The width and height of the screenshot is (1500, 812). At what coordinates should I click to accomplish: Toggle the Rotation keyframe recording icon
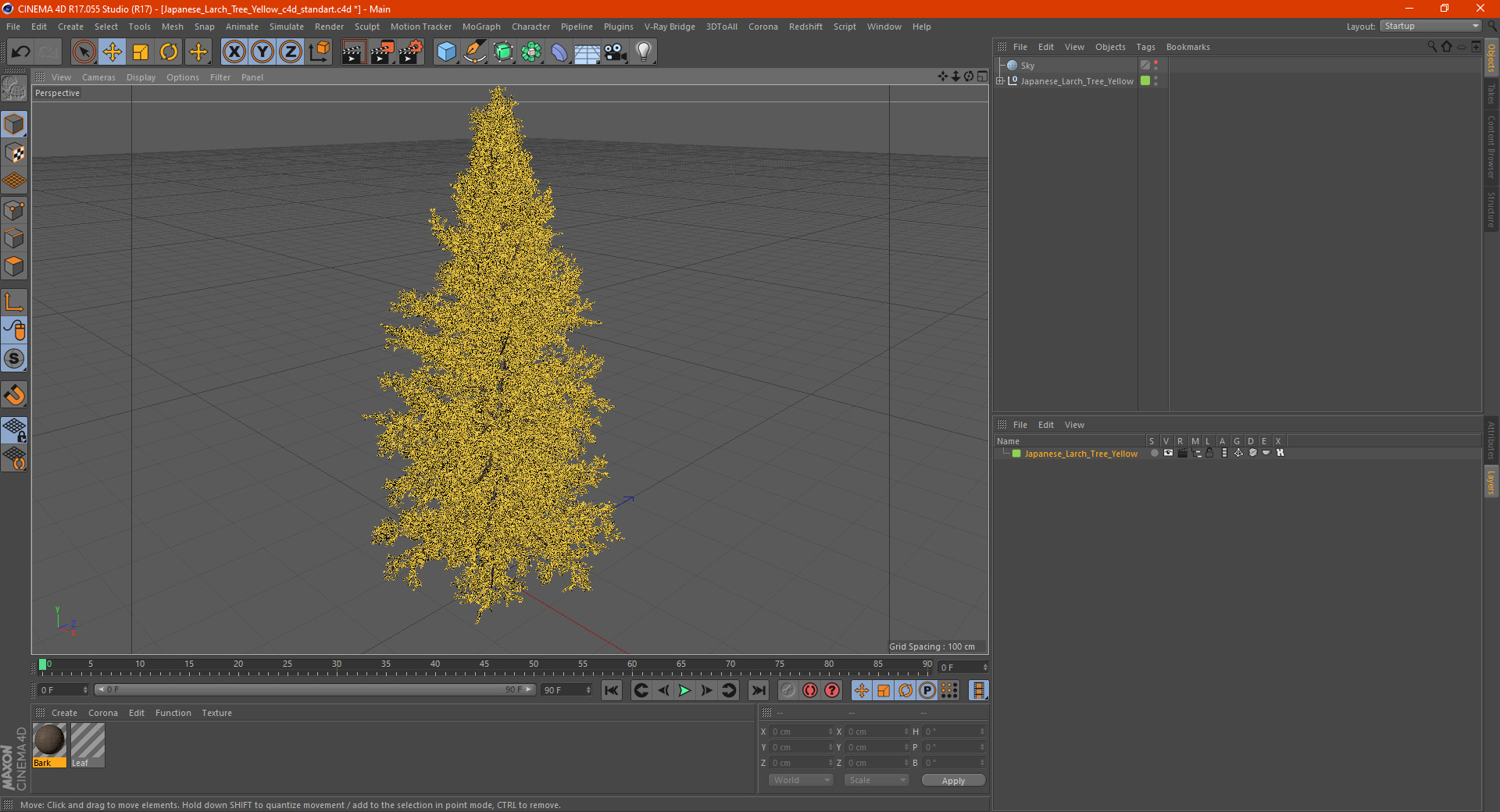click(905, 690)
